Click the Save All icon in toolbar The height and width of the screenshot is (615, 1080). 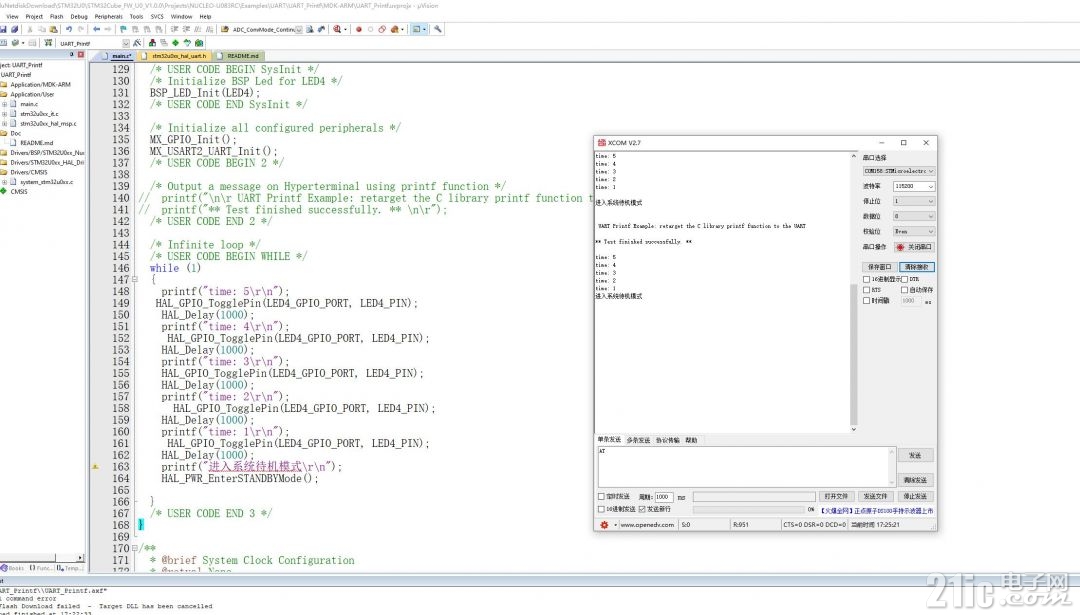14,29
